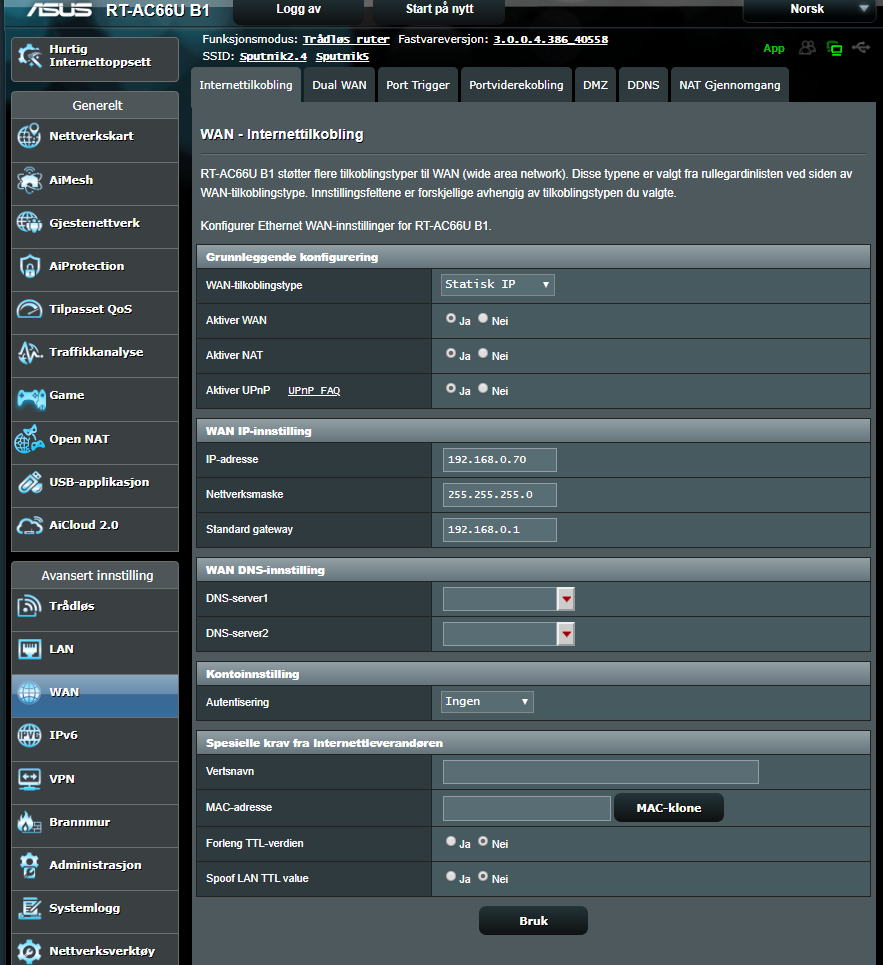
Task: Set Aktiver WAN to Ja
Action: click(x=451, y=319)
